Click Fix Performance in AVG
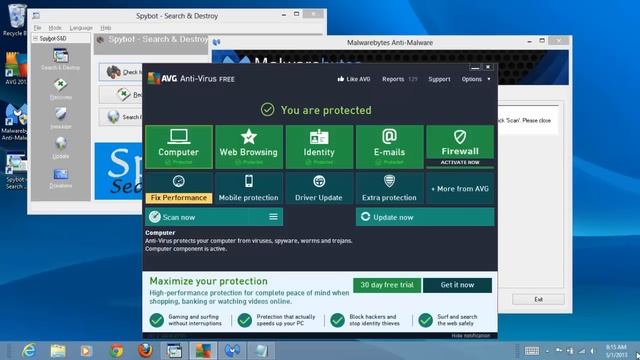Image resolution: width=640 pixels, height=360 pixels. point(179,188)
